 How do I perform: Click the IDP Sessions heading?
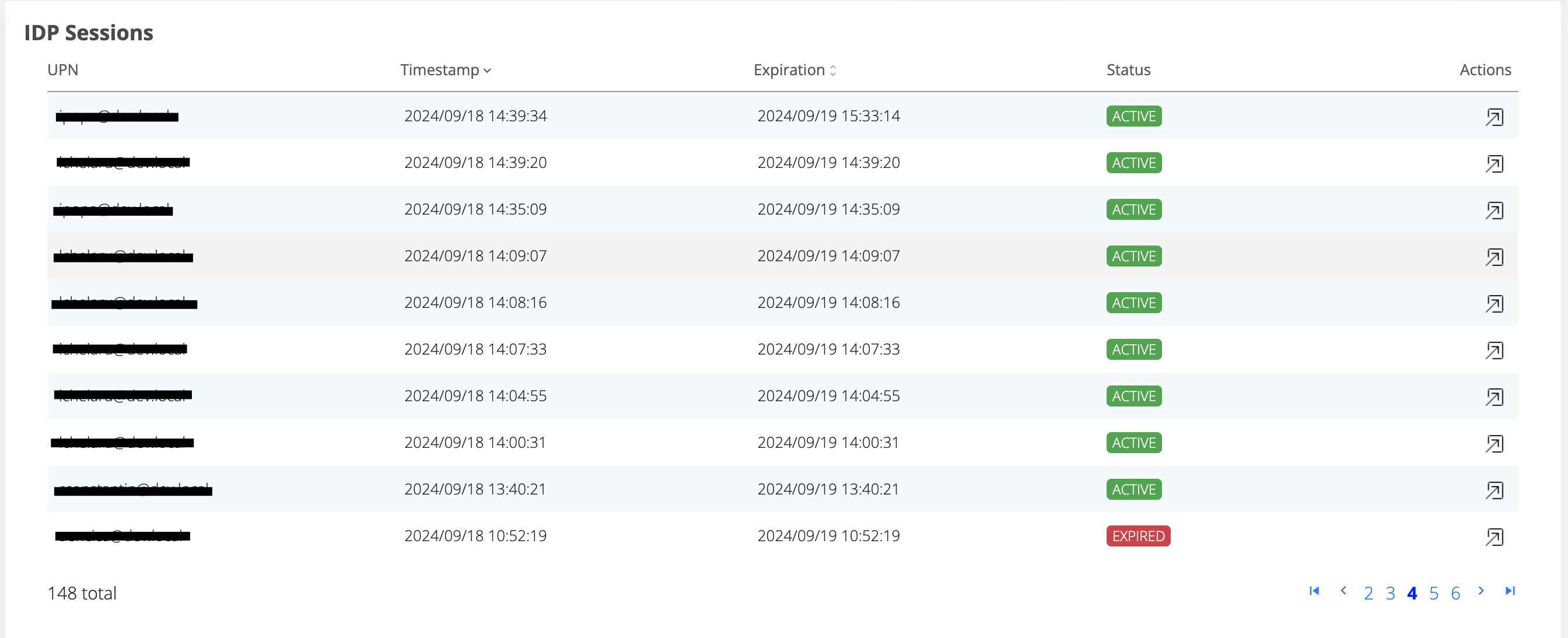(89, 33)
